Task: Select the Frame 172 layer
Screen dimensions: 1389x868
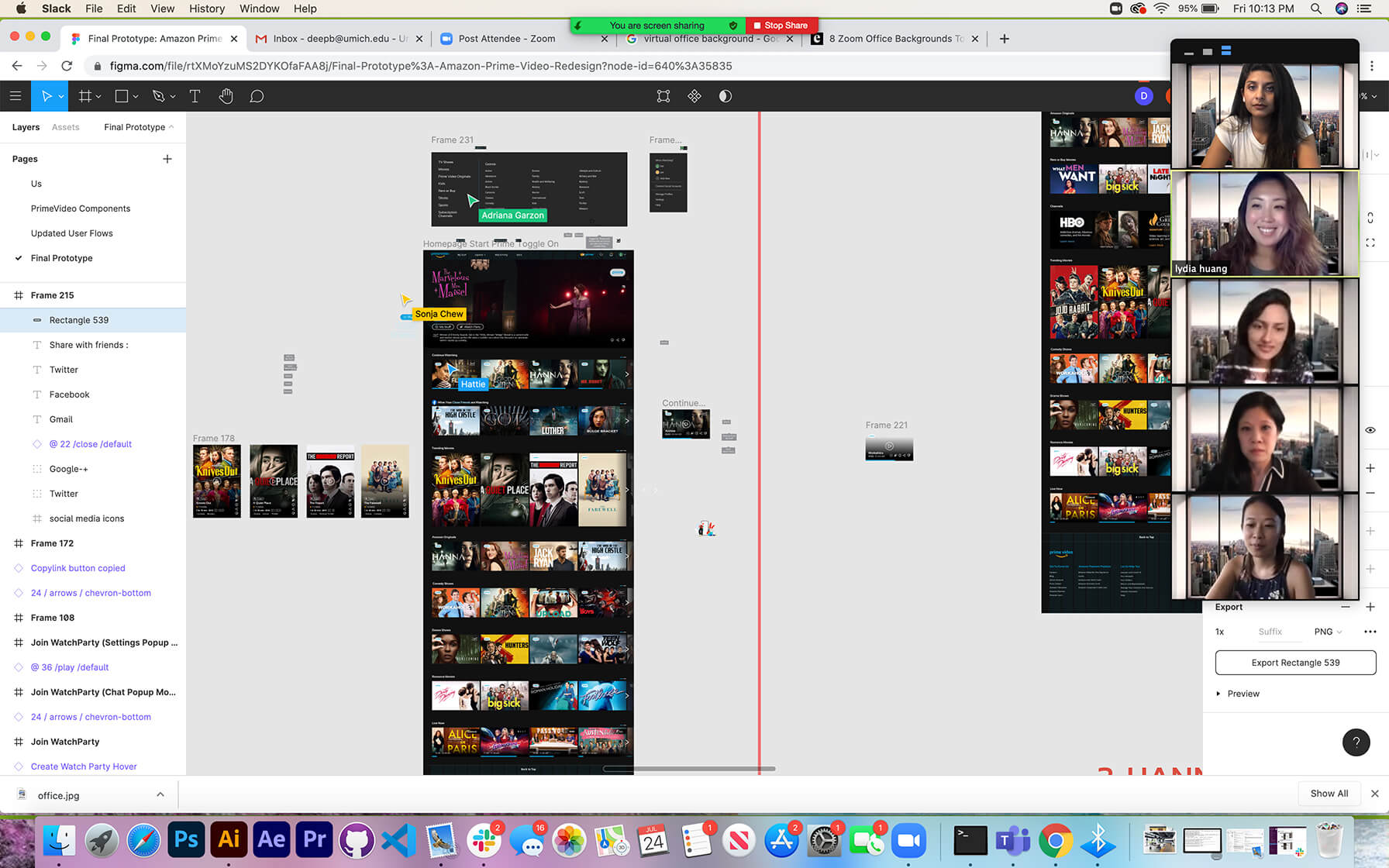Action: coord(93,543)
